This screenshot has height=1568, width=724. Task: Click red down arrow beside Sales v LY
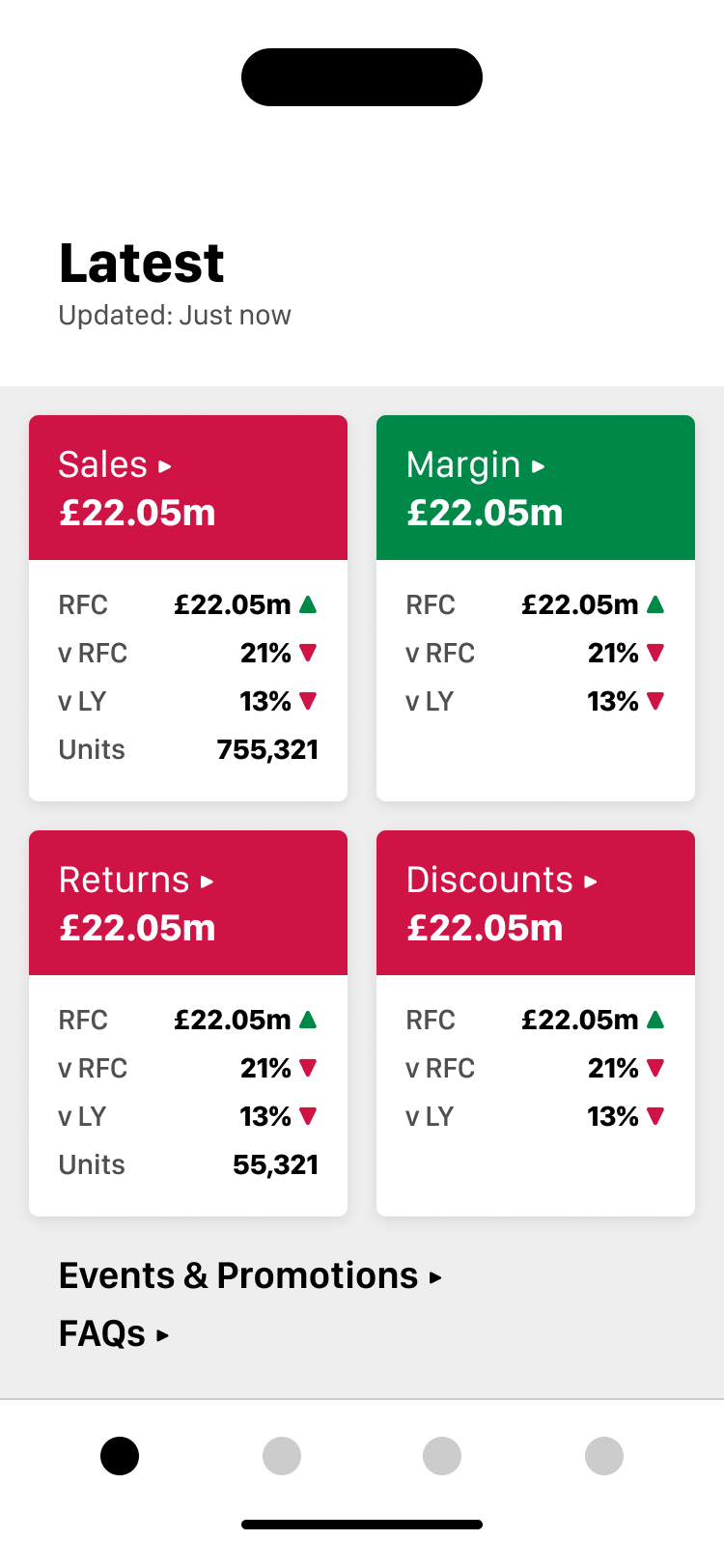pyautogui.click(x=308, y=702)
